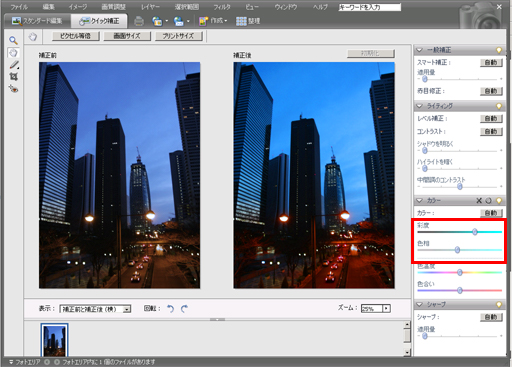Open the フィルタ menu
Viewport: 512px width, 367px height.
point(222,7)
